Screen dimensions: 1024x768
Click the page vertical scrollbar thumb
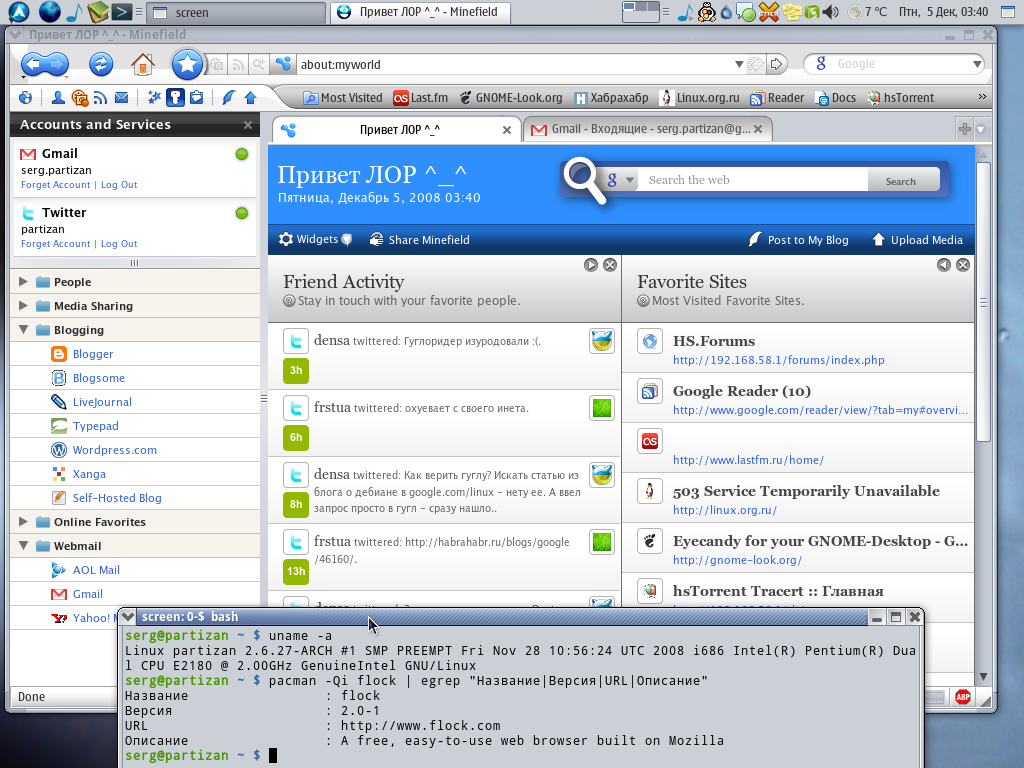click(x=983, y=302)
